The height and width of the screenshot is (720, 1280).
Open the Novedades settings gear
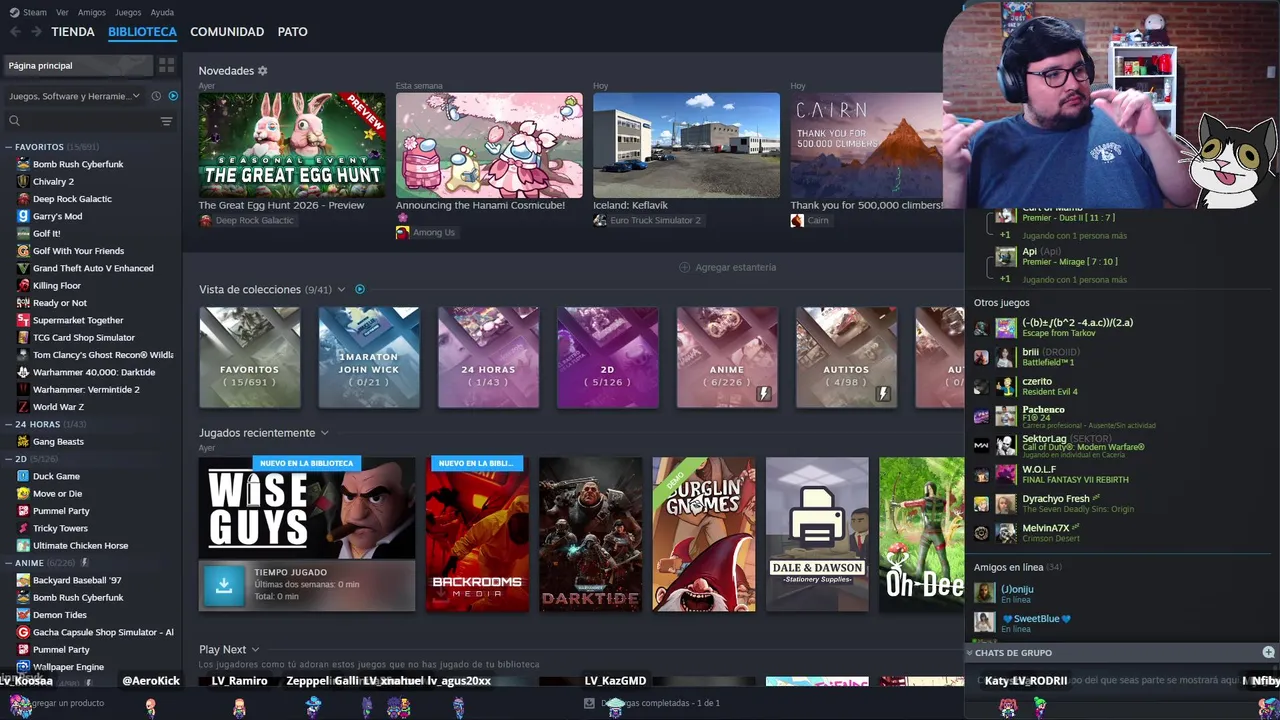point(263,71)
